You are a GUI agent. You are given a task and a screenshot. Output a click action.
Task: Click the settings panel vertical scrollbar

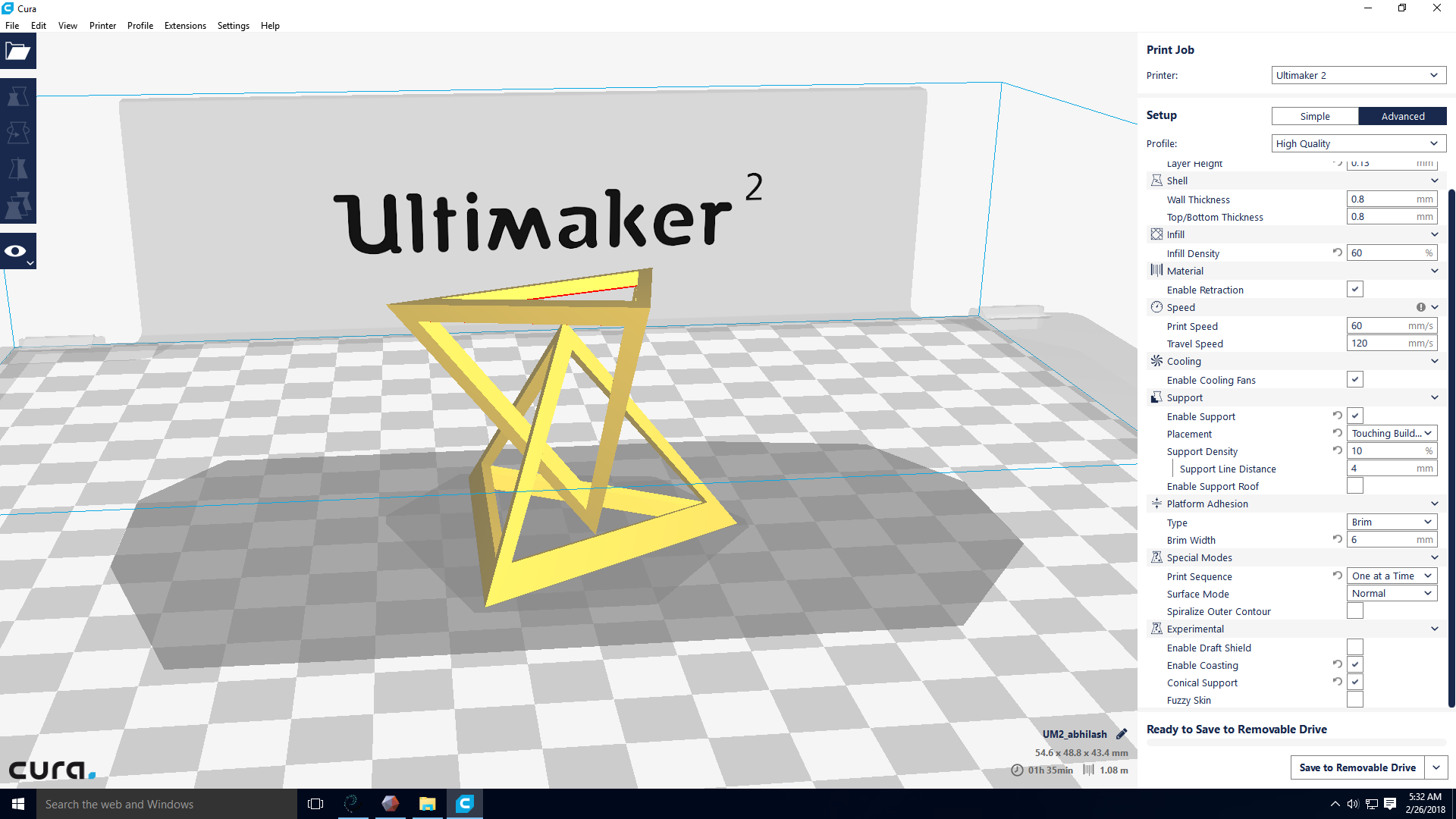click(x=1451, y=447)
